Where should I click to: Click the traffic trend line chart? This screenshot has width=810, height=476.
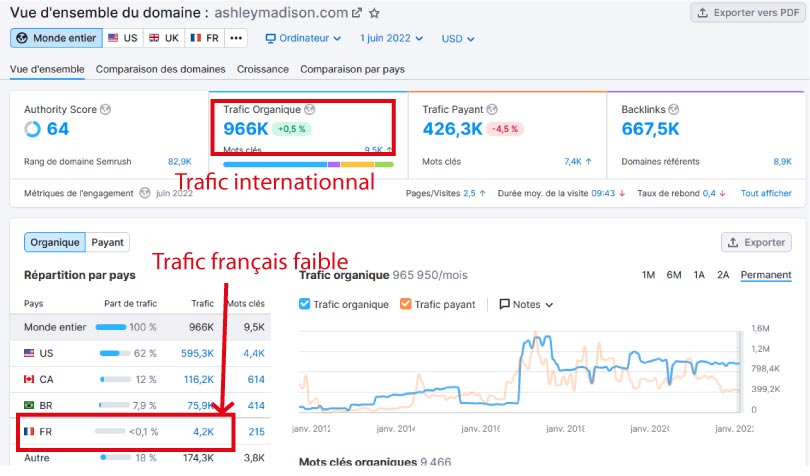pos(520,371)
